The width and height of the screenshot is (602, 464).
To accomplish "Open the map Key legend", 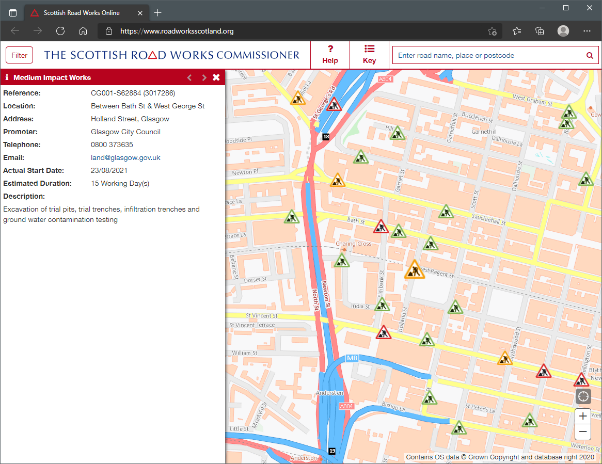I will point(369,54).
